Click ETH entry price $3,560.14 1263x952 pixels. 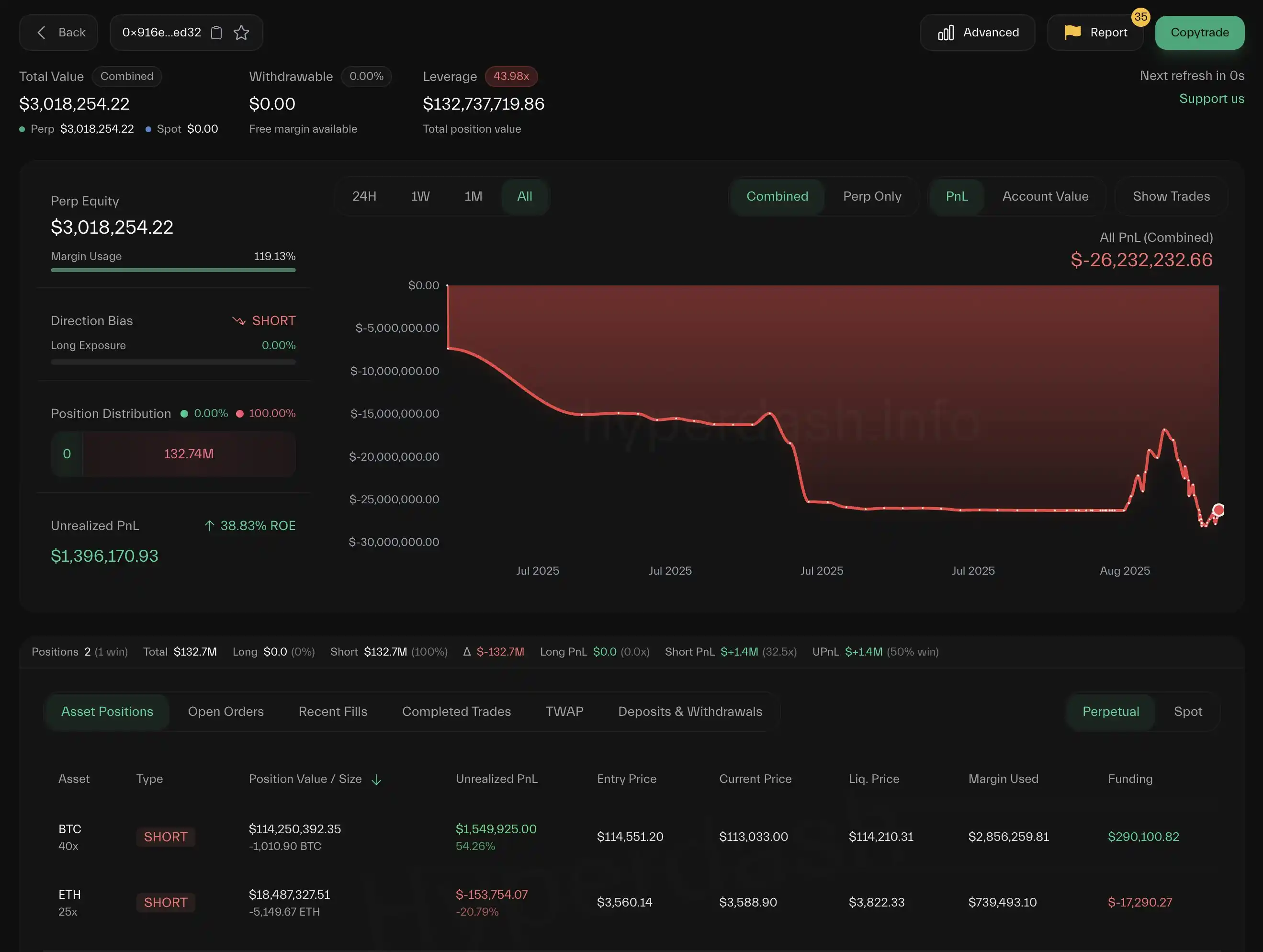tap(624, 902)
